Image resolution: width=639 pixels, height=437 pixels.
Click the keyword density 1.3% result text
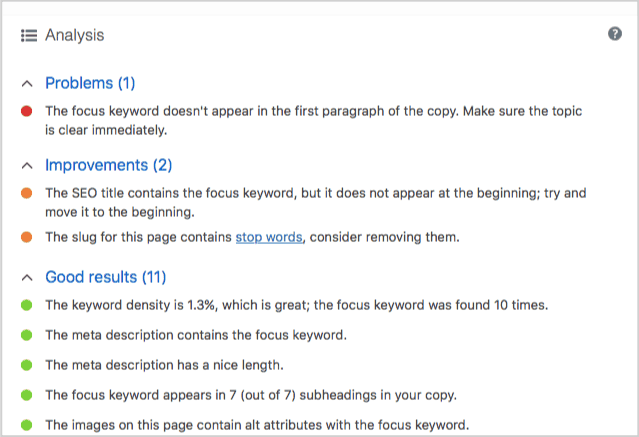point(297,305)
